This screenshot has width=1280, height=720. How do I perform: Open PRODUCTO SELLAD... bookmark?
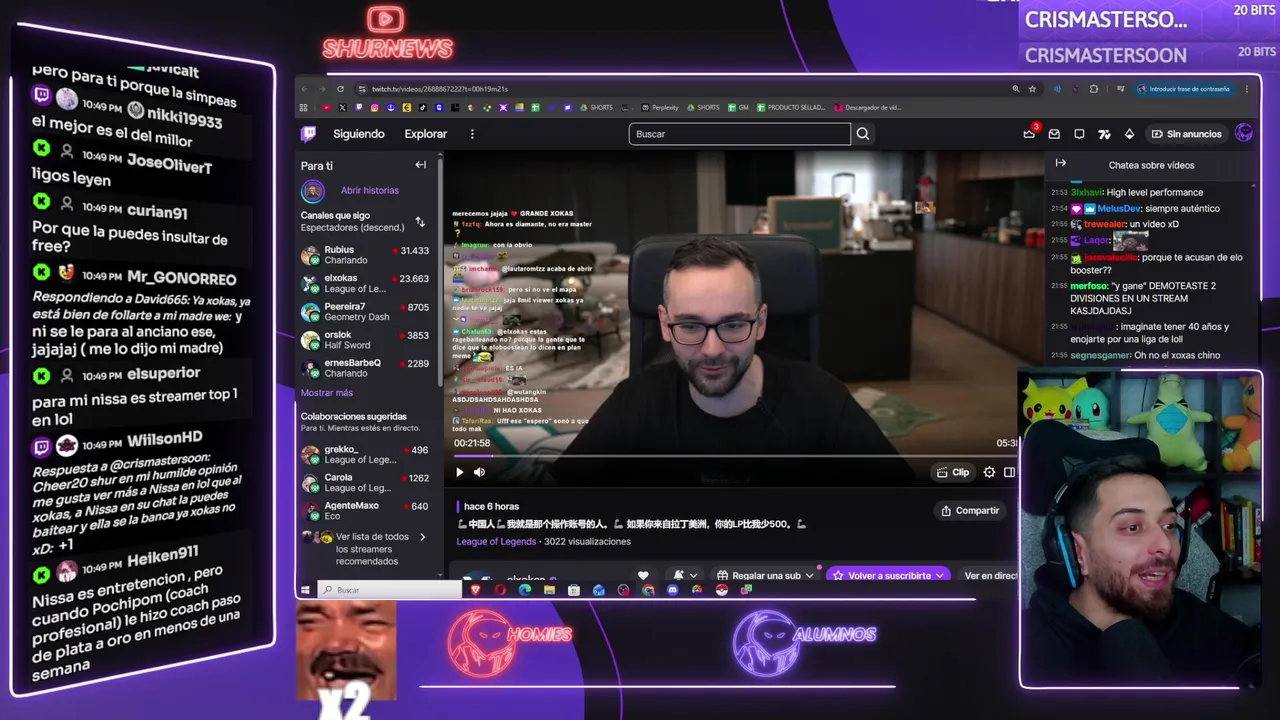[x=791, y=107]
